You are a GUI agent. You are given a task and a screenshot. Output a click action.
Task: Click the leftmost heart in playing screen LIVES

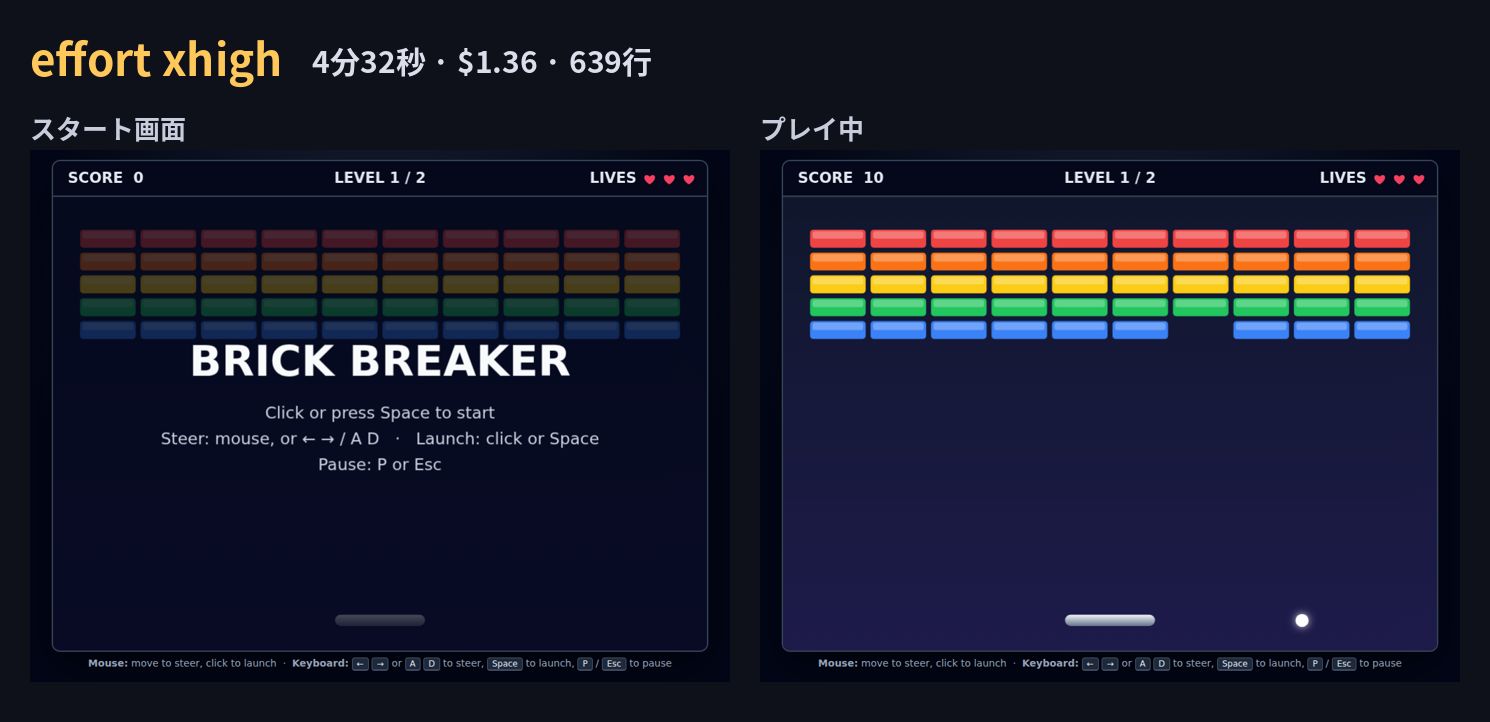(x=1380, y=179)
